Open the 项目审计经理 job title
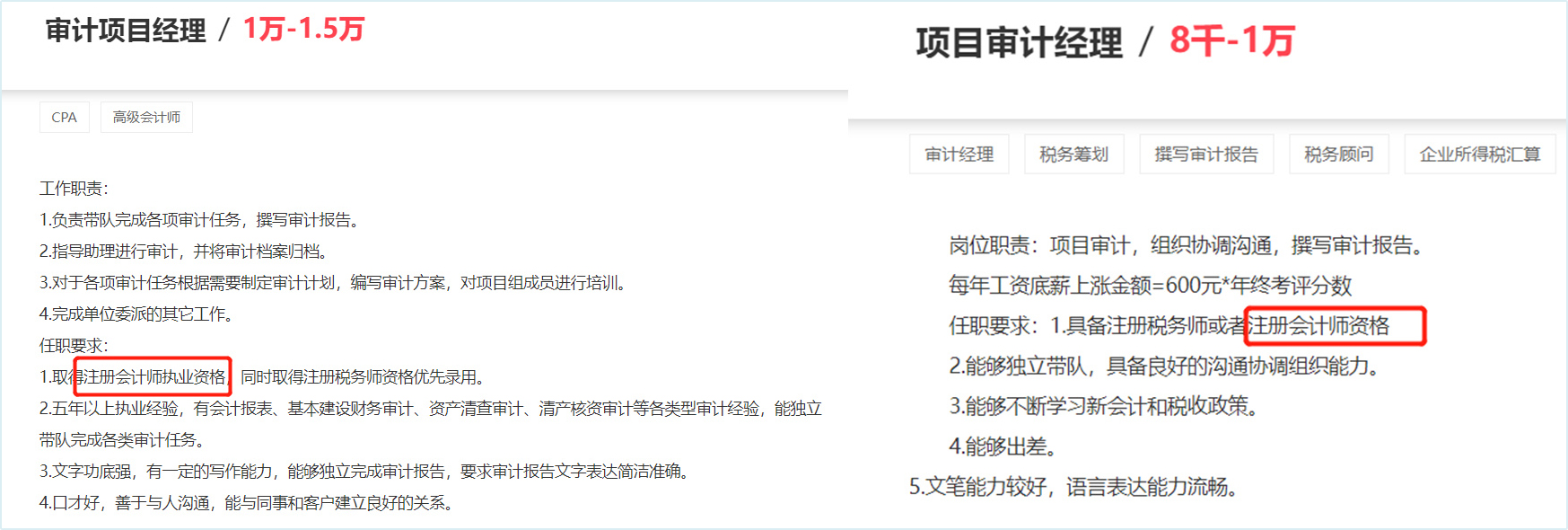 (x=1019, y=42)
